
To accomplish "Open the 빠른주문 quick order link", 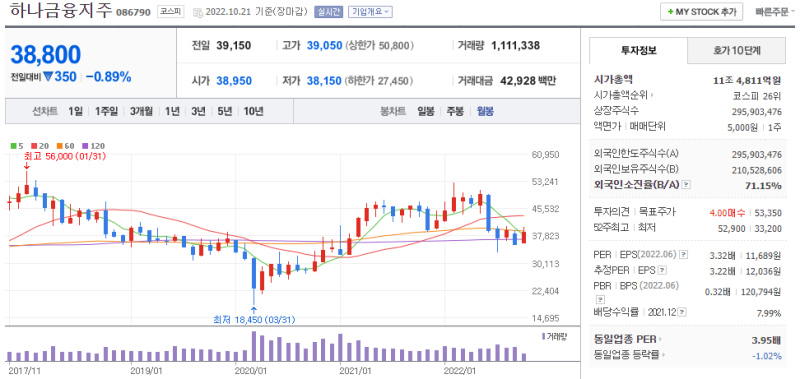I will [x=771, y=12].
